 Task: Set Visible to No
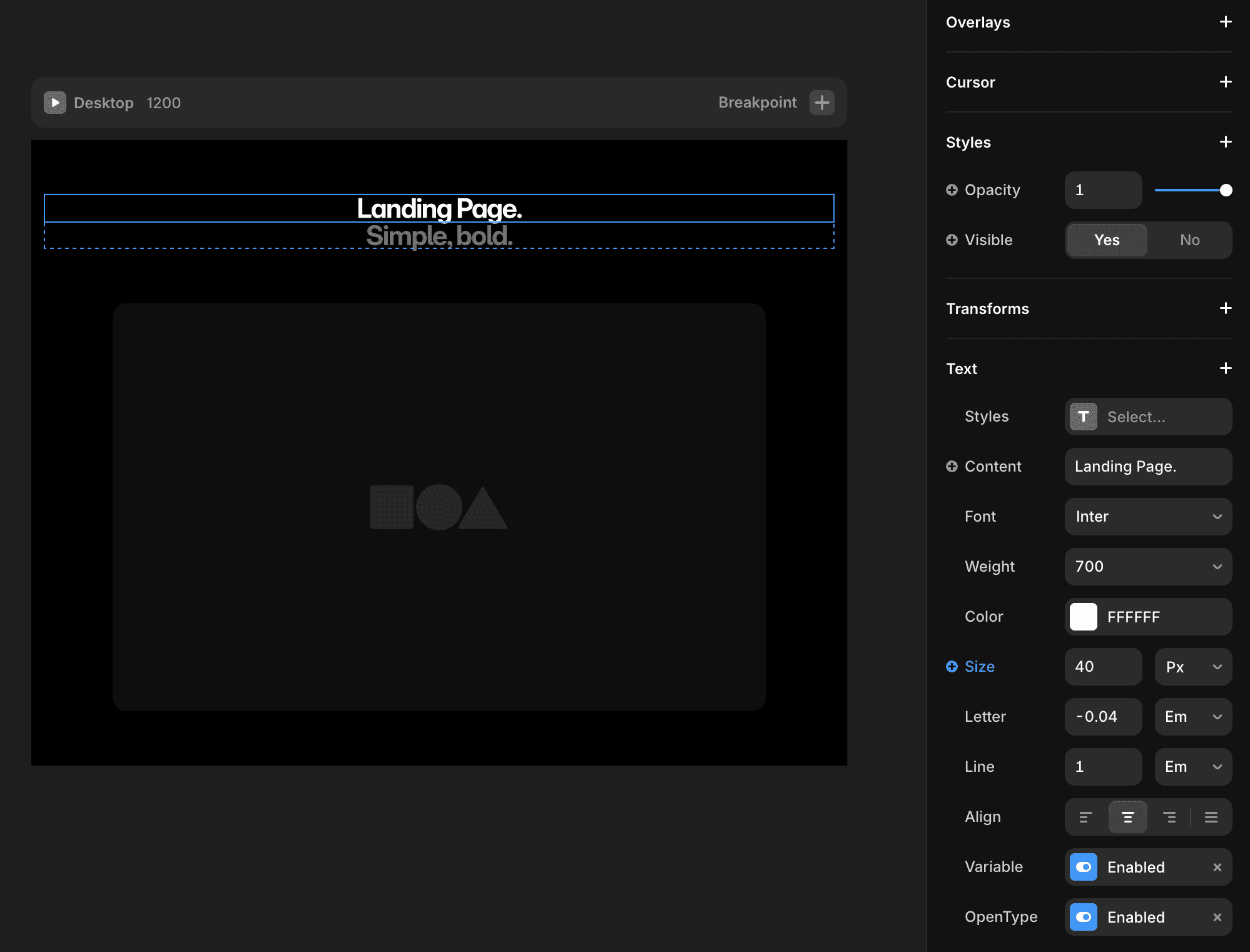click(1189, 240)
